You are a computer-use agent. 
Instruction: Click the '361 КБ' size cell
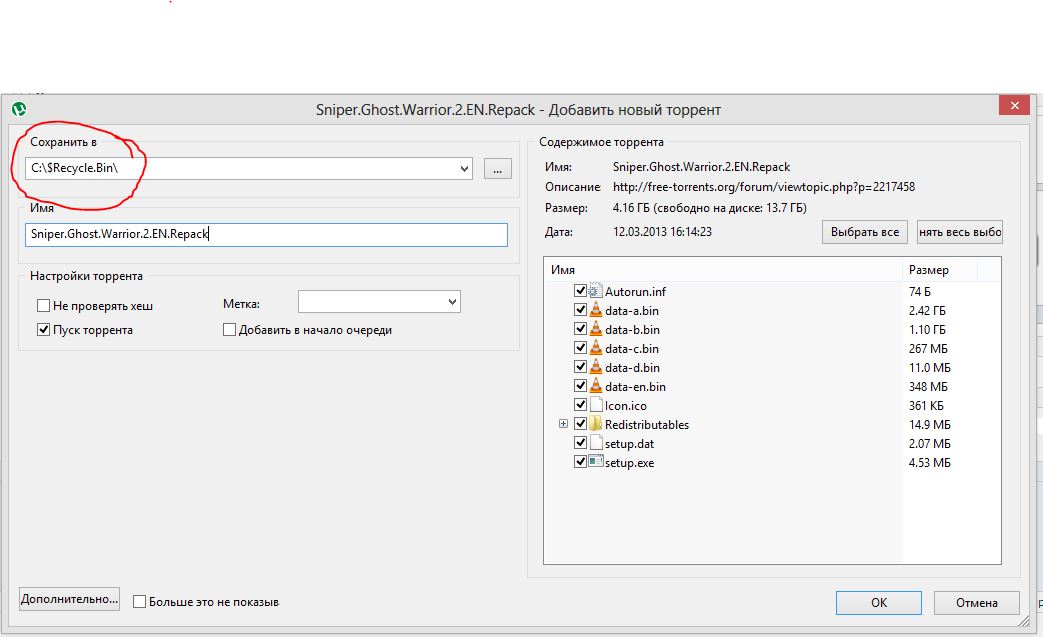point(927,406)
